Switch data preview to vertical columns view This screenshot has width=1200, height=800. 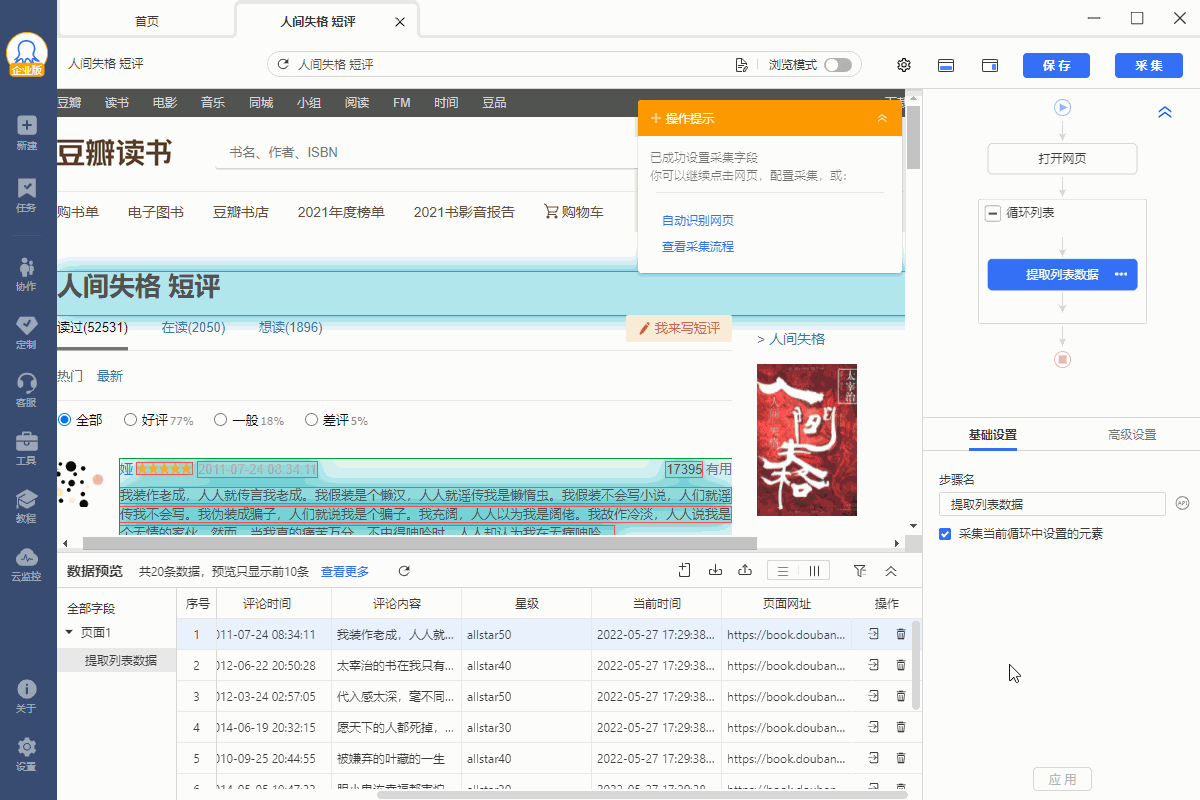point(814,571)
